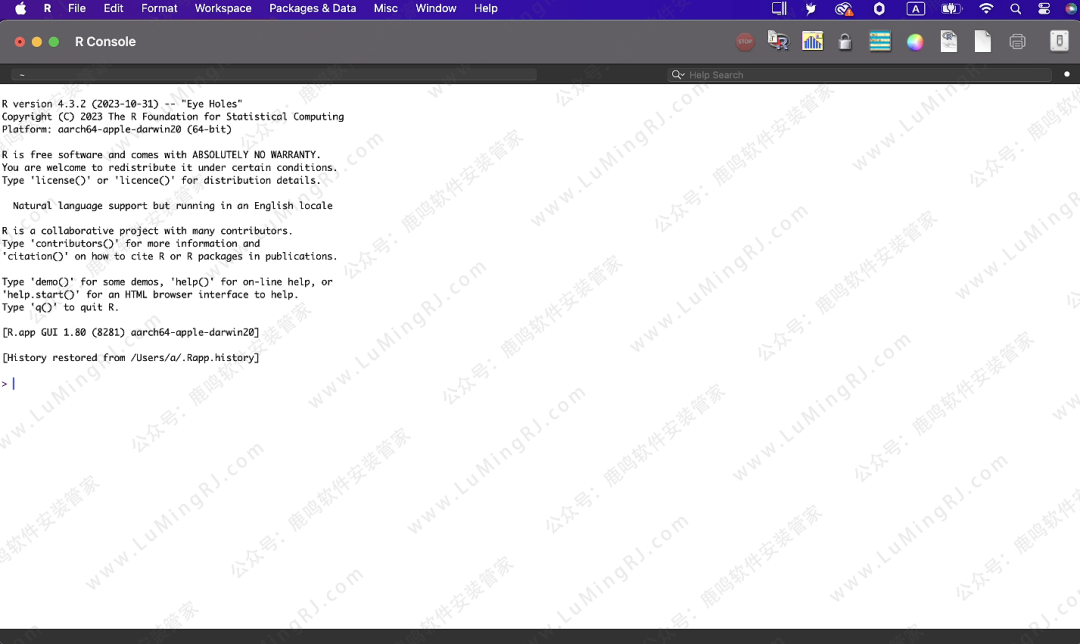The width and height of the screenshot is (1080, 644).
Task: Toggle the quit R power switch
Action: click(1059, 41)
